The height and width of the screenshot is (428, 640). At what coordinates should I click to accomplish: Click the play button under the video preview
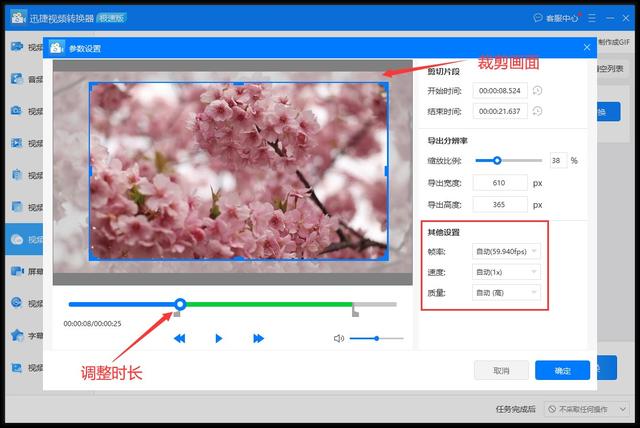coord(219,339)
